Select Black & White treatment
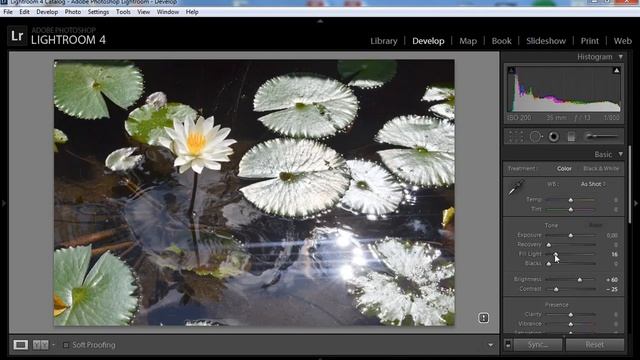 coord(601,169)
